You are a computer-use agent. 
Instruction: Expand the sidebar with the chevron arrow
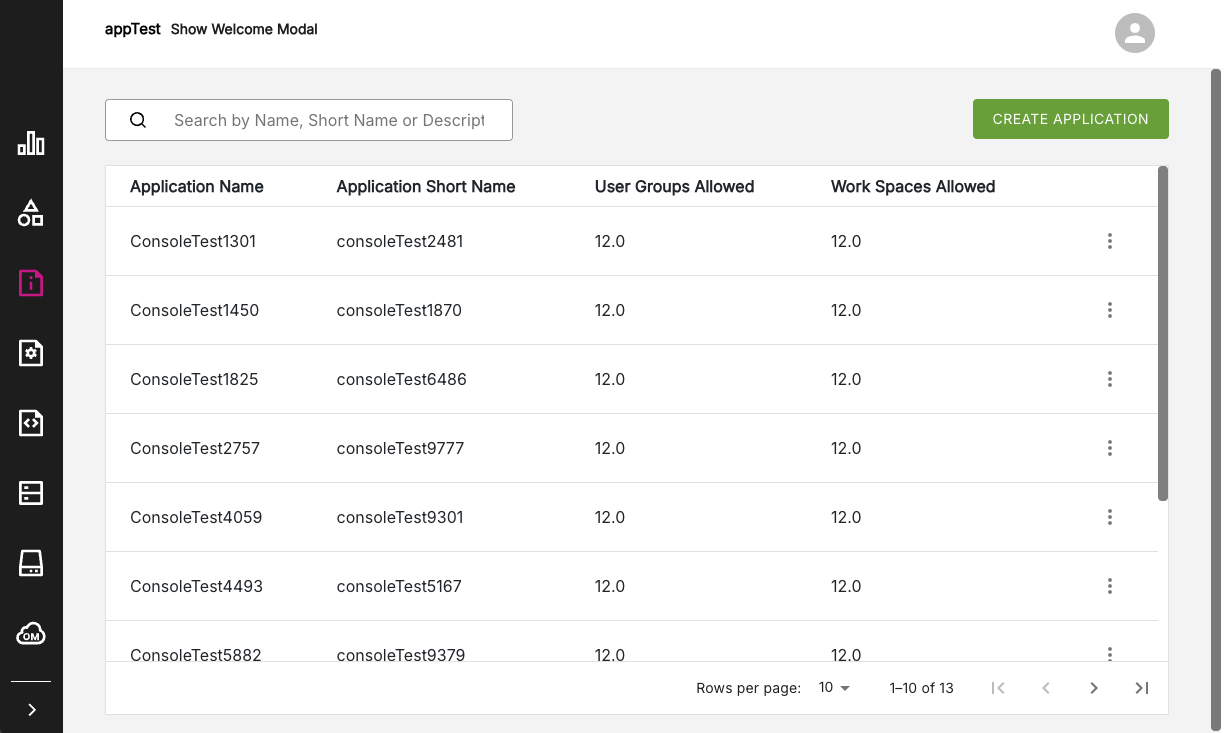click(31, 710)
